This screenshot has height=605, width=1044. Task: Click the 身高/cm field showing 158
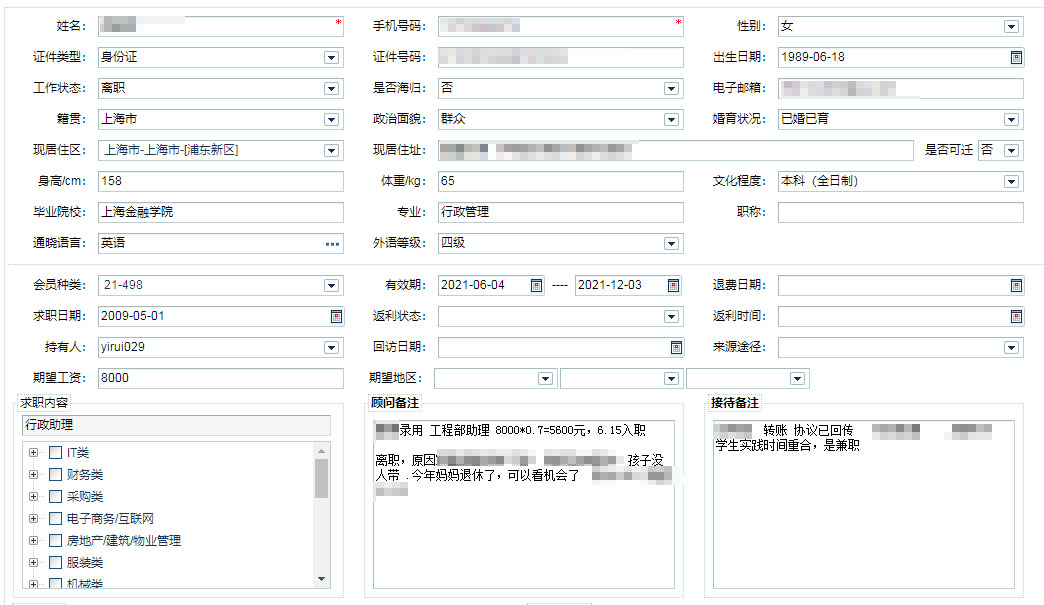[220, 181]
